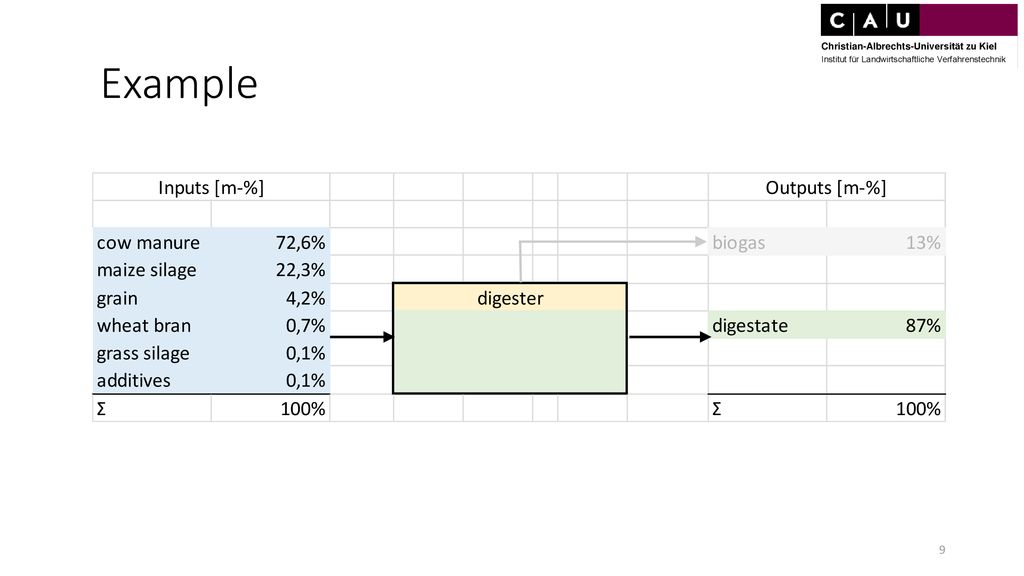
Task: Click the slide number 9
Action: 942,550
